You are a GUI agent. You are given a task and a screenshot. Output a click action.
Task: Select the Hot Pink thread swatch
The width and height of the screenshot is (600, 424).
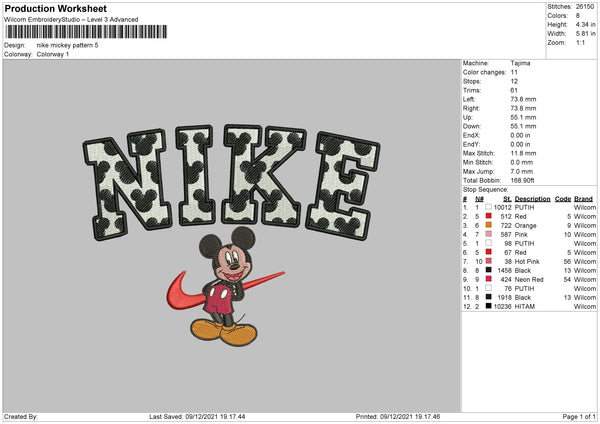(x=488, y=261)
